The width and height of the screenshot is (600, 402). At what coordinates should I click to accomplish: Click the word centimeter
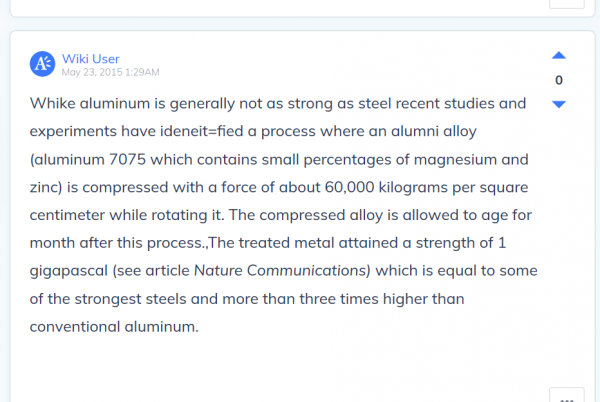pos(67,215)
